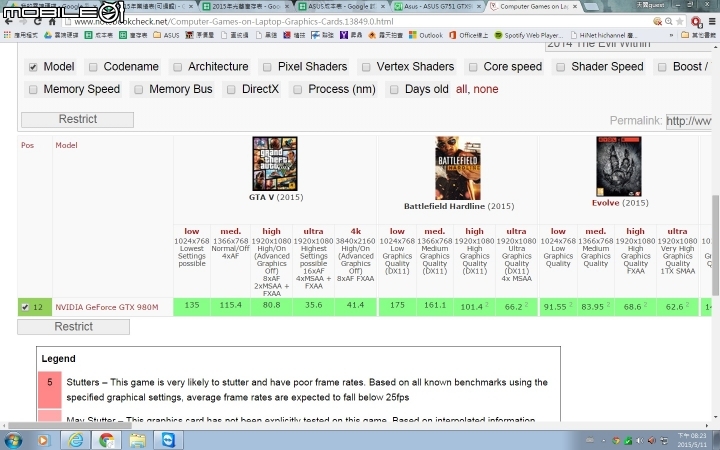Enable the Core speed checkbox
The image size is (720, 450).
click(473, 67)
